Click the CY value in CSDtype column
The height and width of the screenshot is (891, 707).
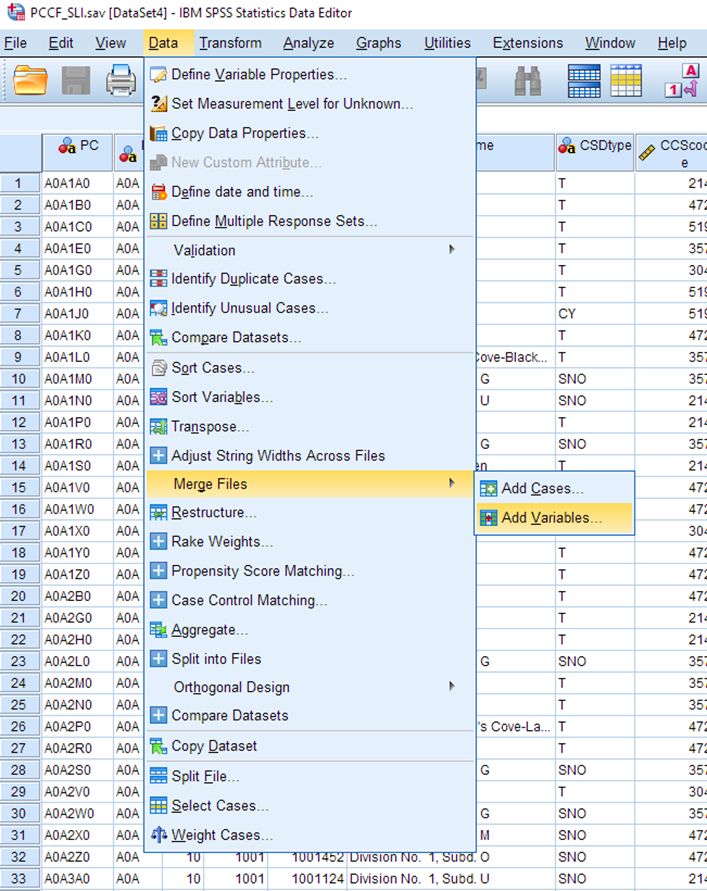[594, 314]
